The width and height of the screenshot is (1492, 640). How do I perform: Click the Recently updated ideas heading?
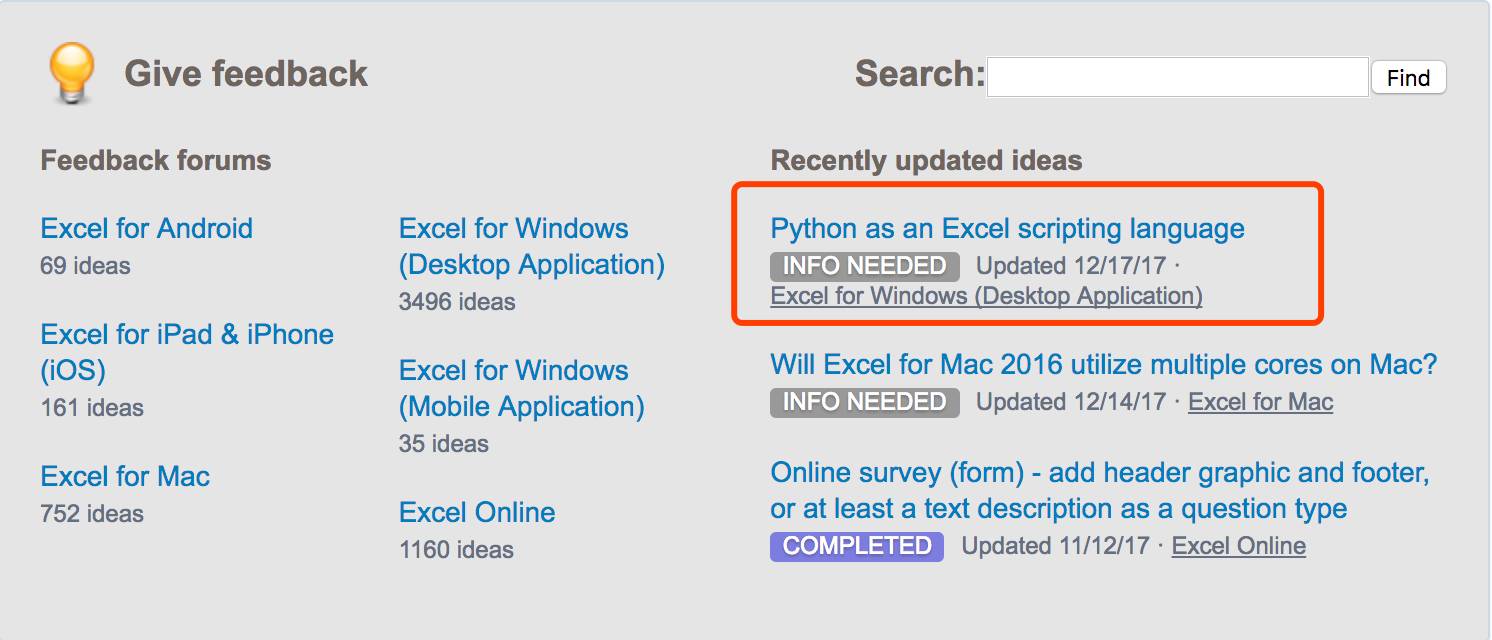pos(926,160)
